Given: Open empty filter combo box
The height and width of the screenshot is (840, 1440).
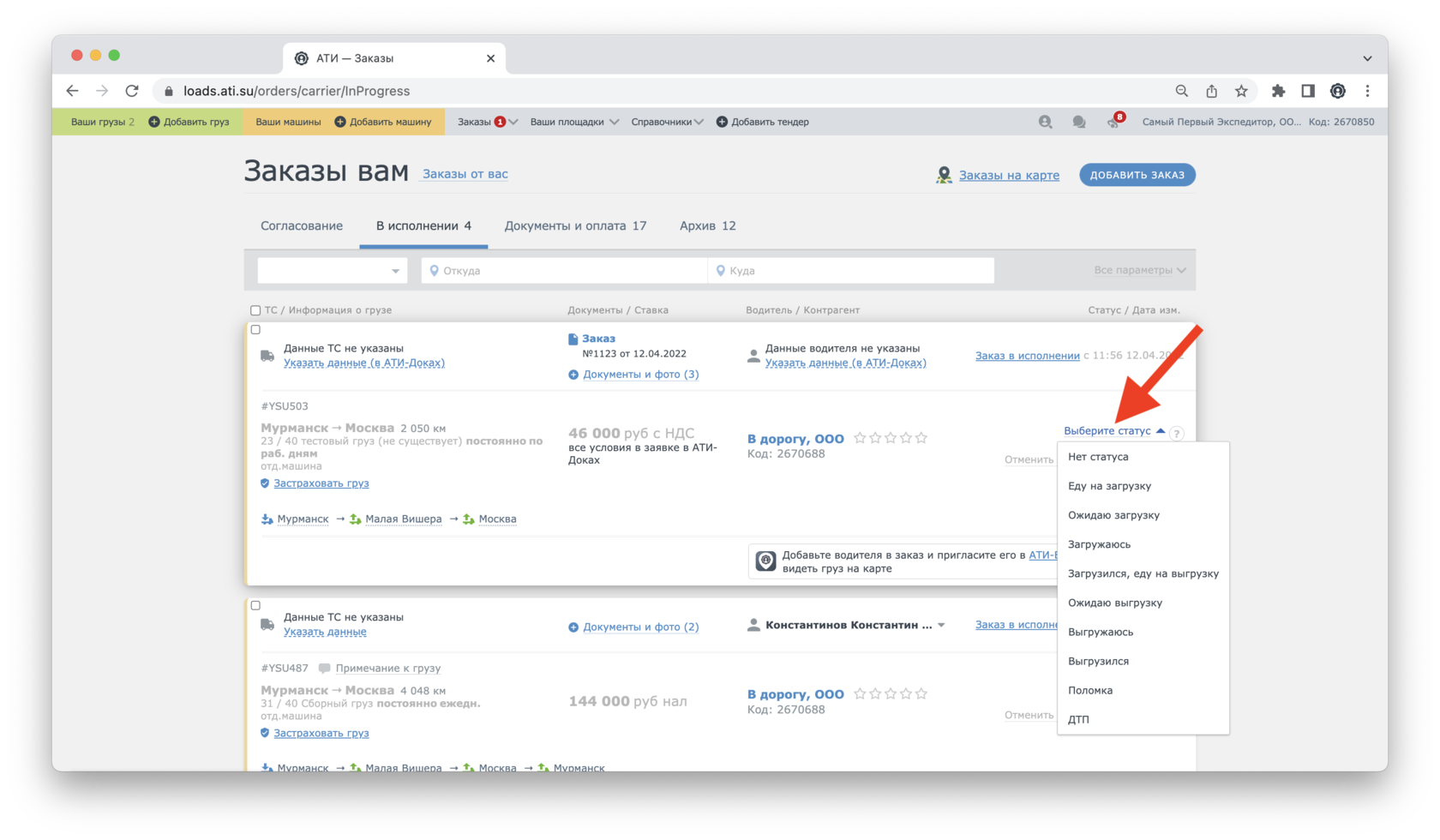Looking at the screenshot, I should click(x=333, y=271).
